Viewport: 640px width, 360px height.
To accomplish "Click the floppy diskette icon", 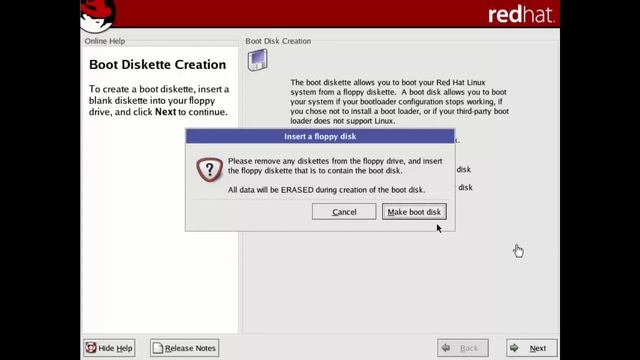I will [x=258, y=60].
